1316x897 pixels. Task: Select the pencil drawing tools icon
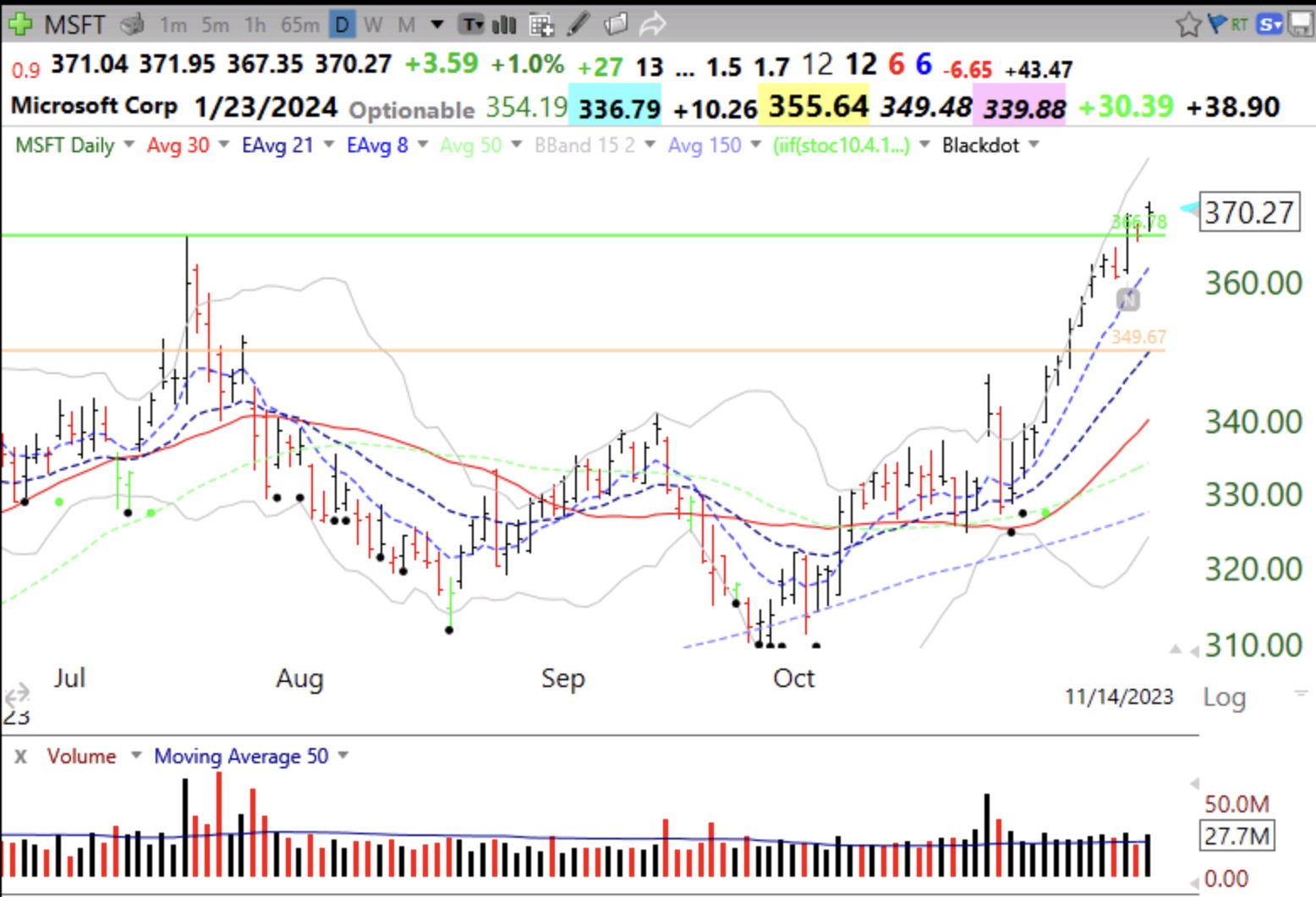pyautogui.click(x=578, y=25)
